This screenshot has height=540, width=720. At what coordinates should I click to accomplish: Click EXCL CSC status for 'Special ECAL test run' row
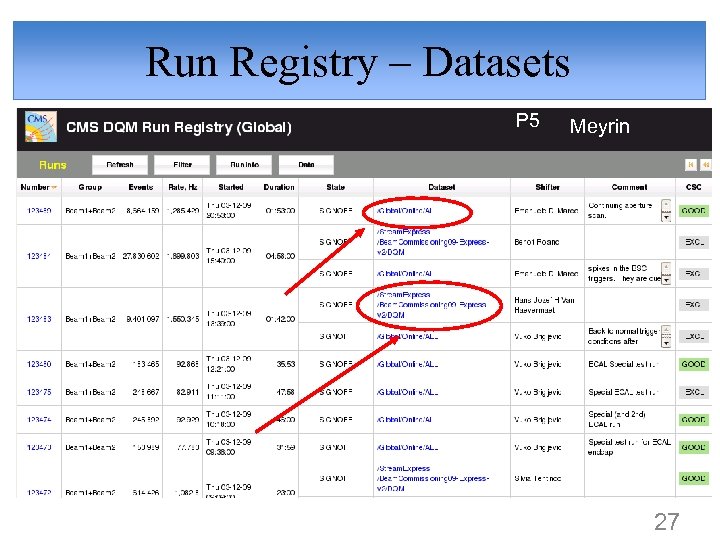[x=693, y=392]
